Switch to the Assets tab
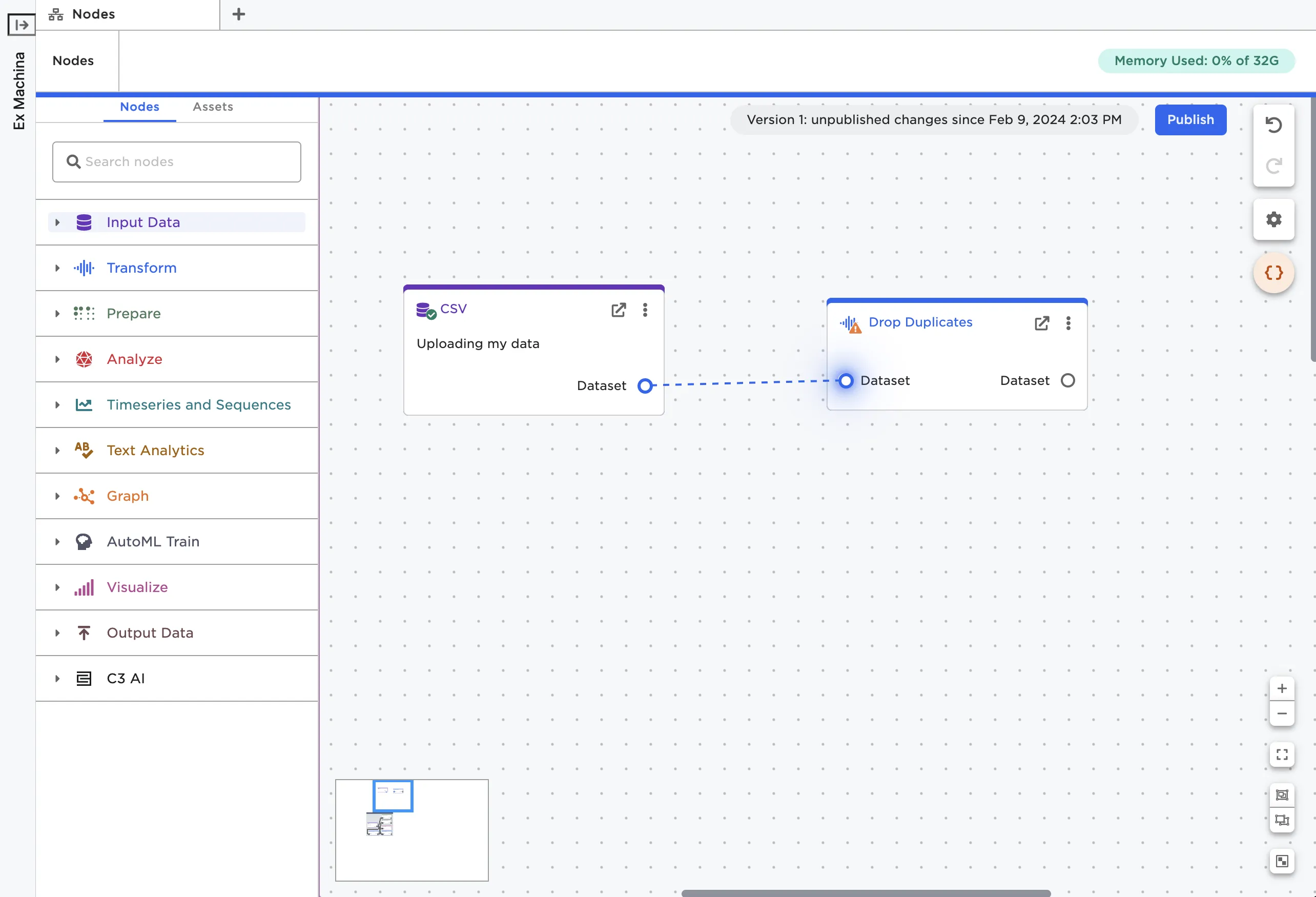Screen dimensions: 1316x897 [x=212, y=107]
